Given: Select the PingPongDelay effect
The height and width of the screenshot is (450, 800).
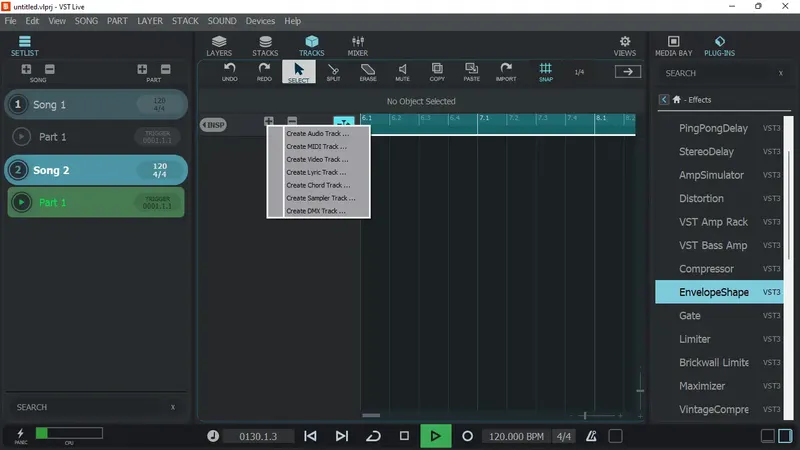Looking at the screenshot, I should pos(719,128).
